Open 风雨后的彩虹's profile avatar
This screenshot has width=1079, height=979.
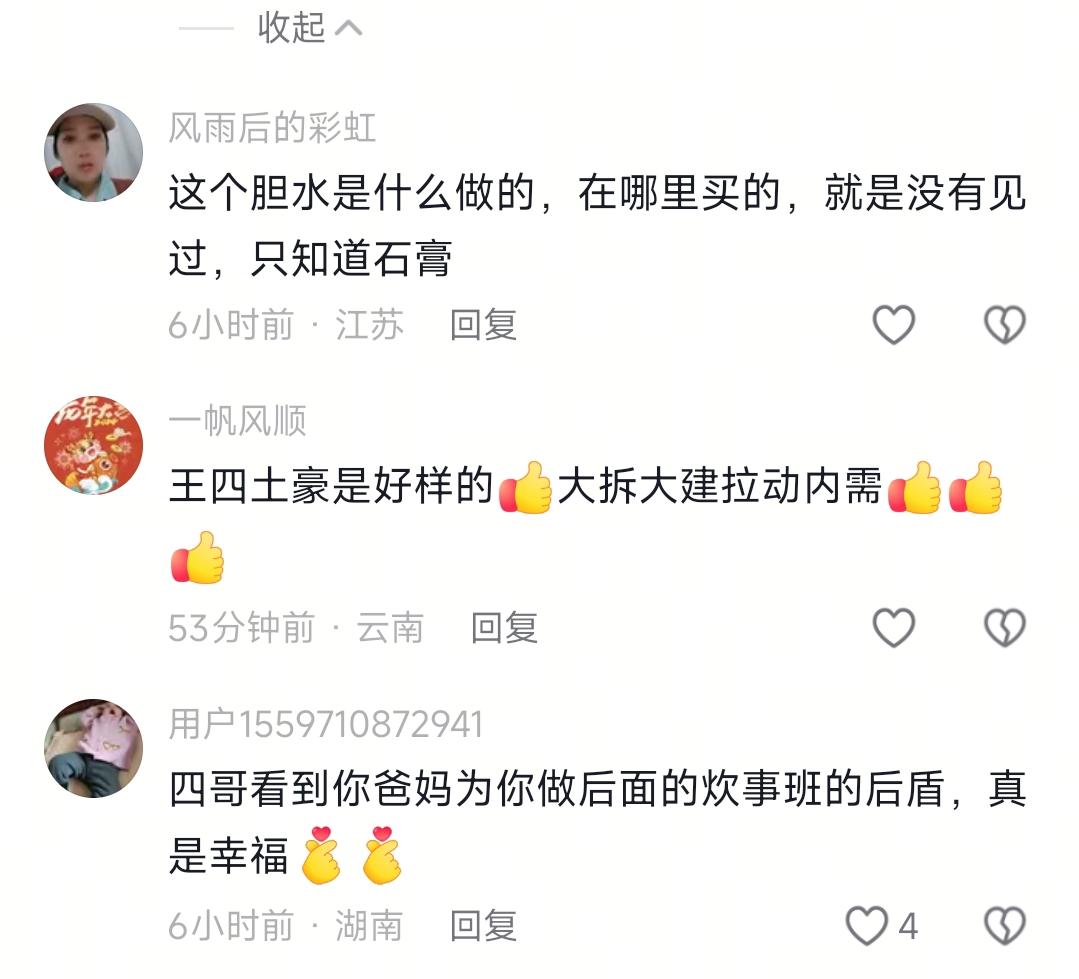click(x=94, y=152)
